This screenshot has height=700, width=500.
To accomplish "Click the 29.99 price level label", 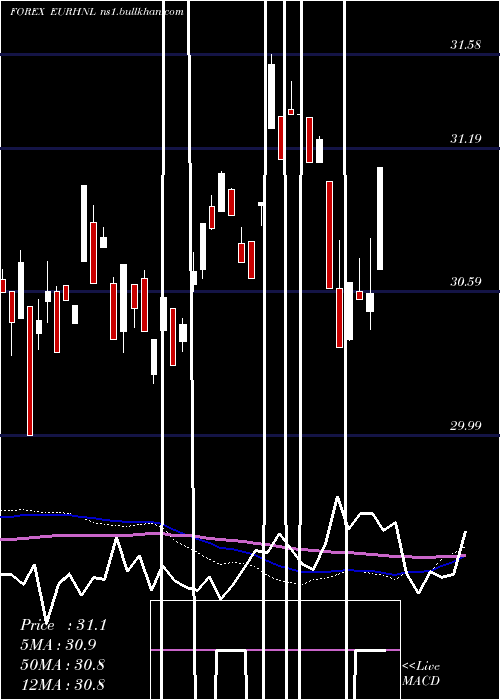I will click(x=466, y=425).
